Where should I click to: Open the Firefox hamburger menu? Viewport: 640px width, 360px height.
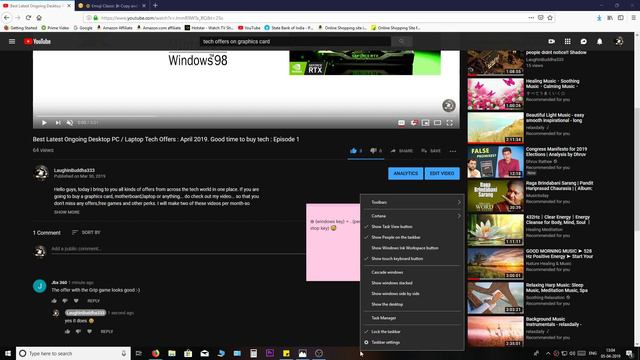[633, 18]
